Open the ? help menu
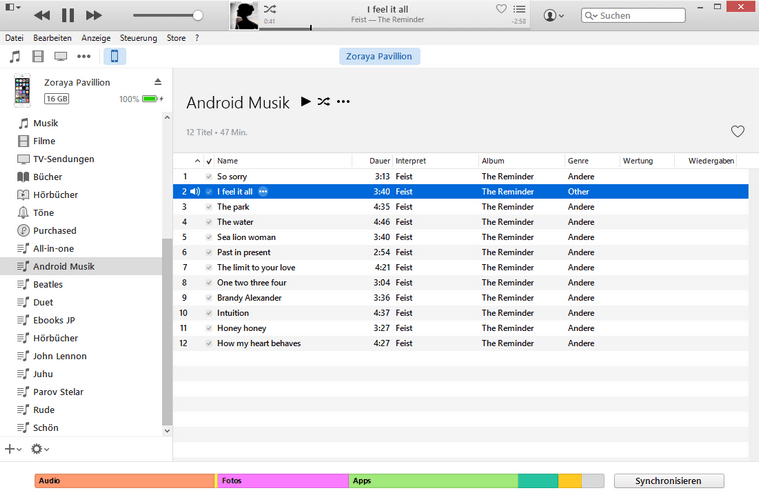Viewport: 759px width, 500px height. tap(197, 38)
